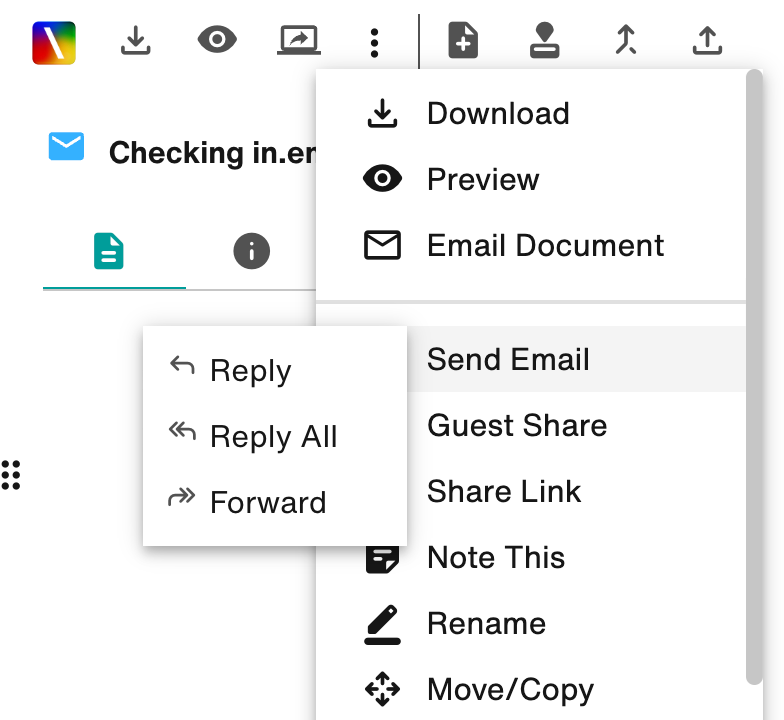Viewport: 784px width, 720px height.
Task: Select Download from the dropdown menu
Action: coord(530,113)
